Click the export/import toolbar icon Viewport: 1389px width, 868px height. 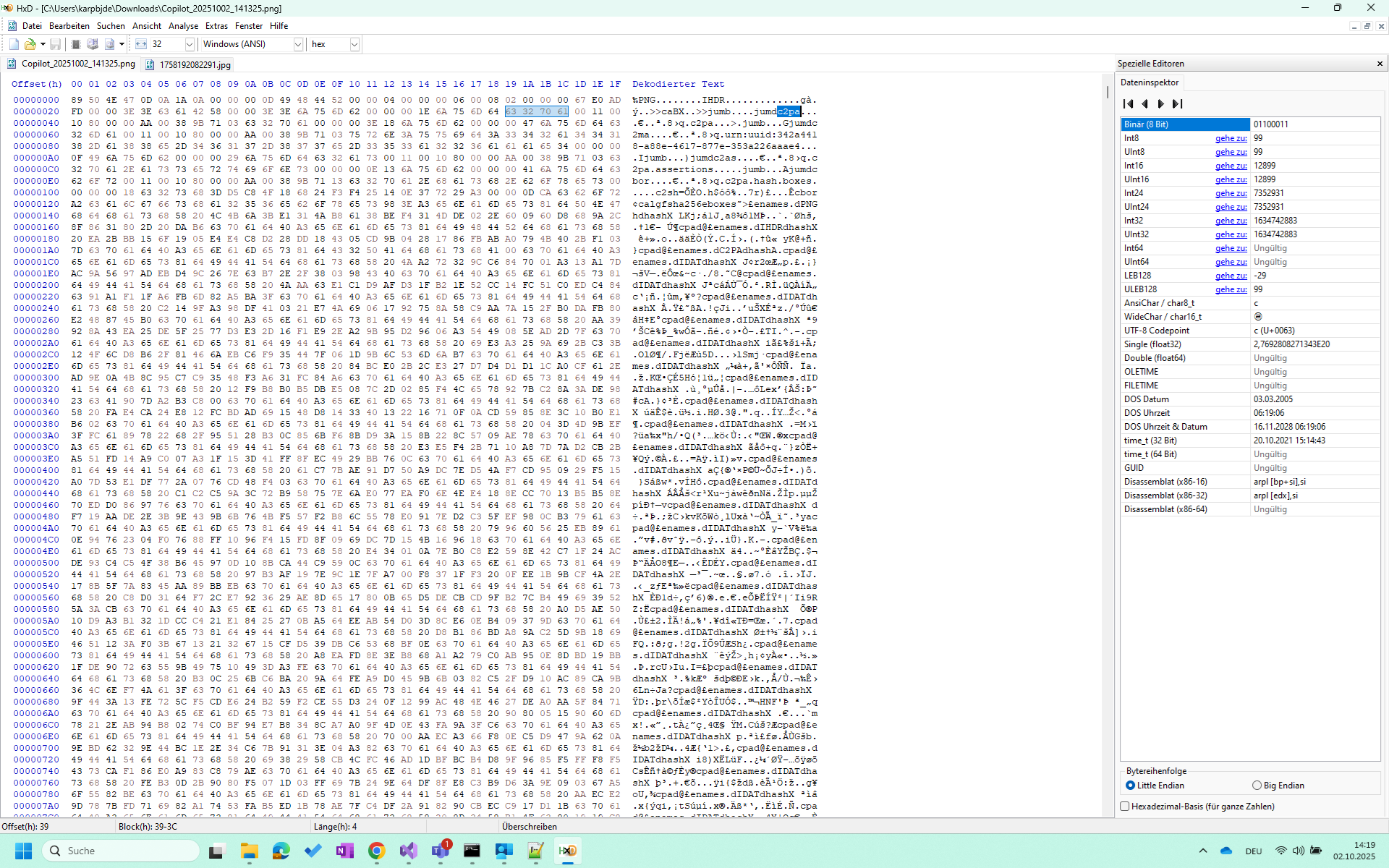coord(110,44)
